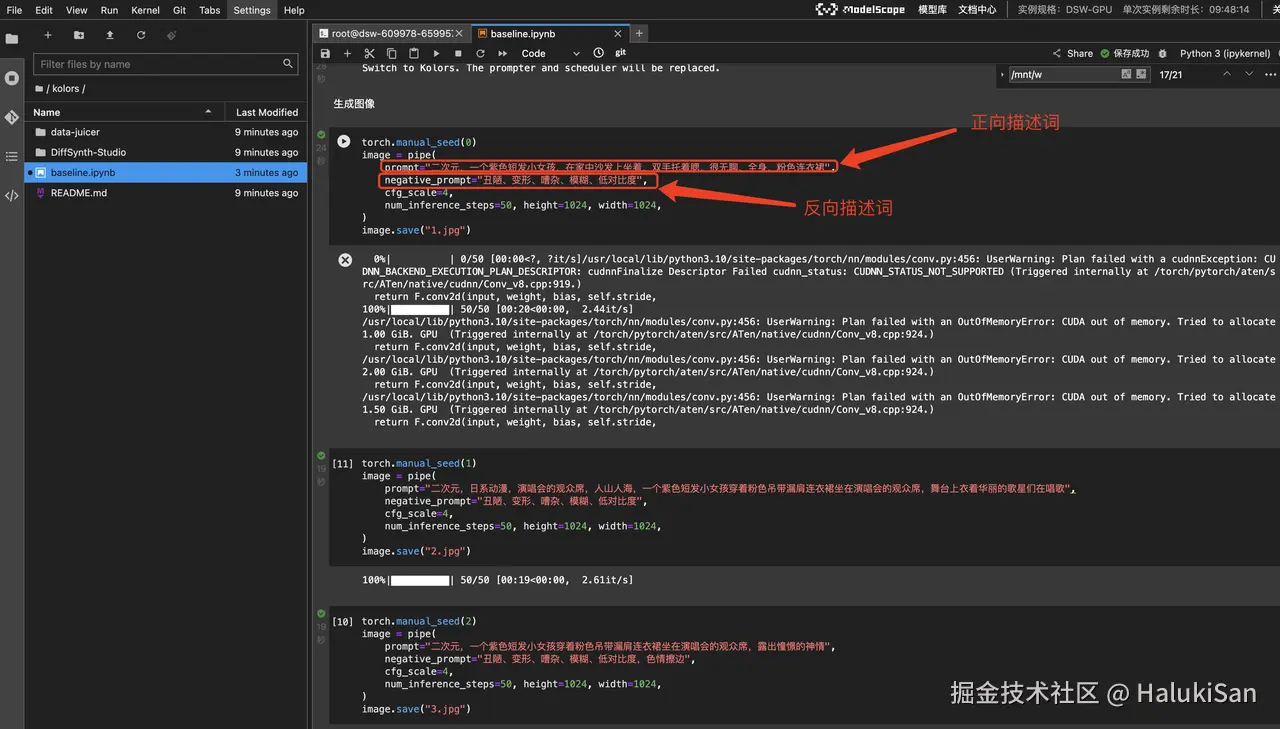Viewport: 1280px width, 729px height.
Task: Create a new folder in the file browser
Action: pos(78,35)
